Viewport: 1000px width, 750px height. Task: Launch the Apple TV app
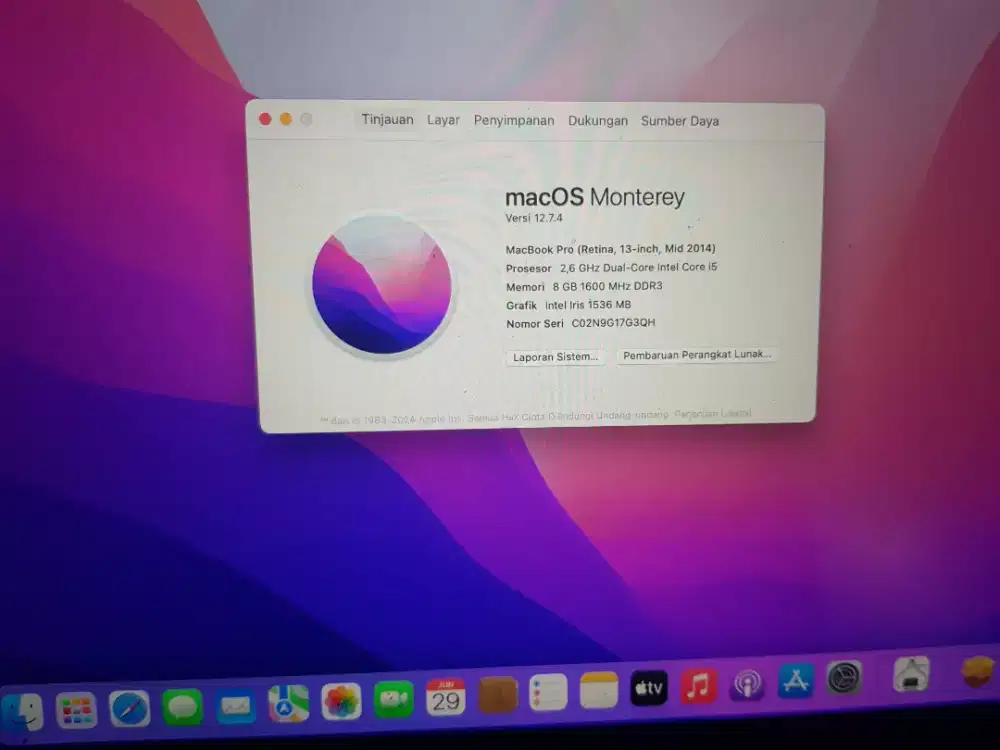(x=649, y=688)
